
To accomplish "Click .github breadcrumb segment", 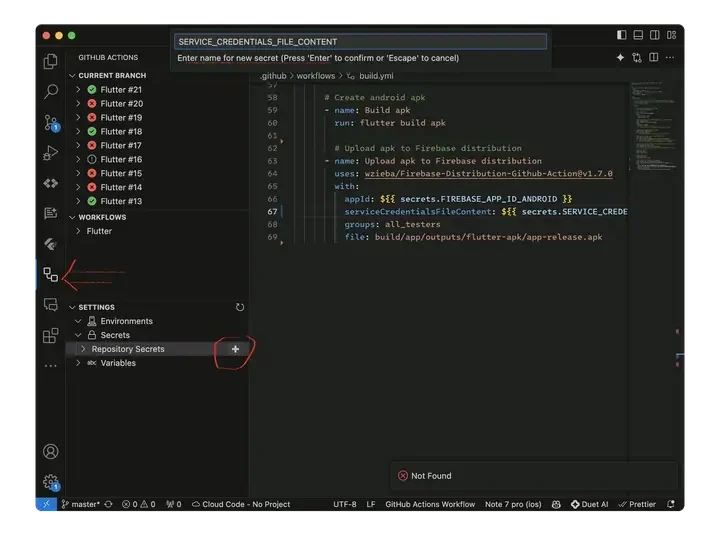I will pos(274,76).
